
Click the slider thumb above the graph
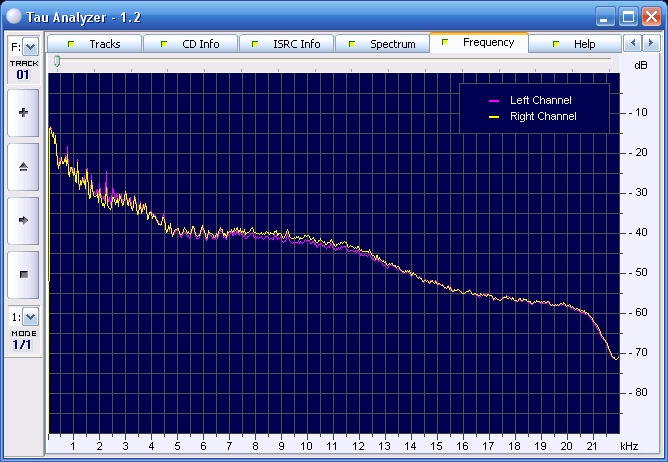pyautogui.click(x=57, y=62)
